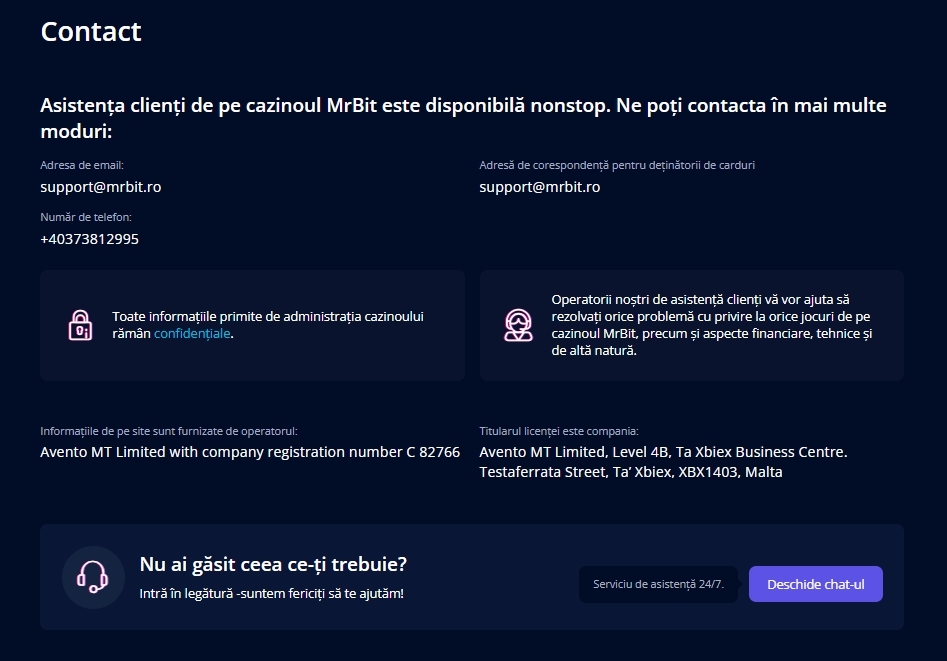
Task: Click support@mrbit.ro under Adresa de email
Action: coord(101,187)
